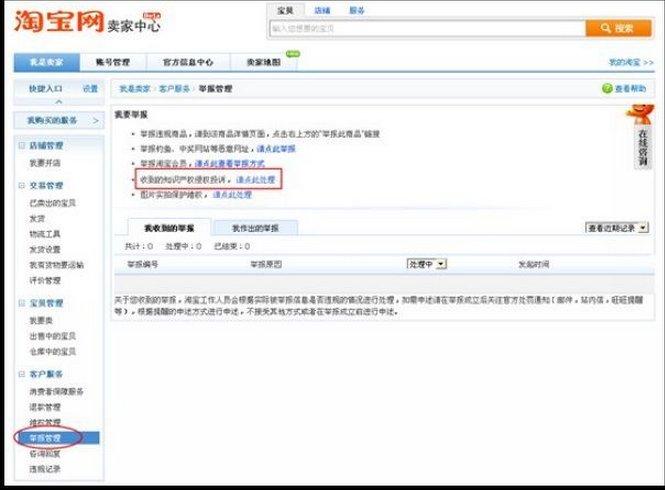The width and height of the screenshot is (665, 490).
Task: Open 退款管理 in sidebar
Action: [45, 407]
